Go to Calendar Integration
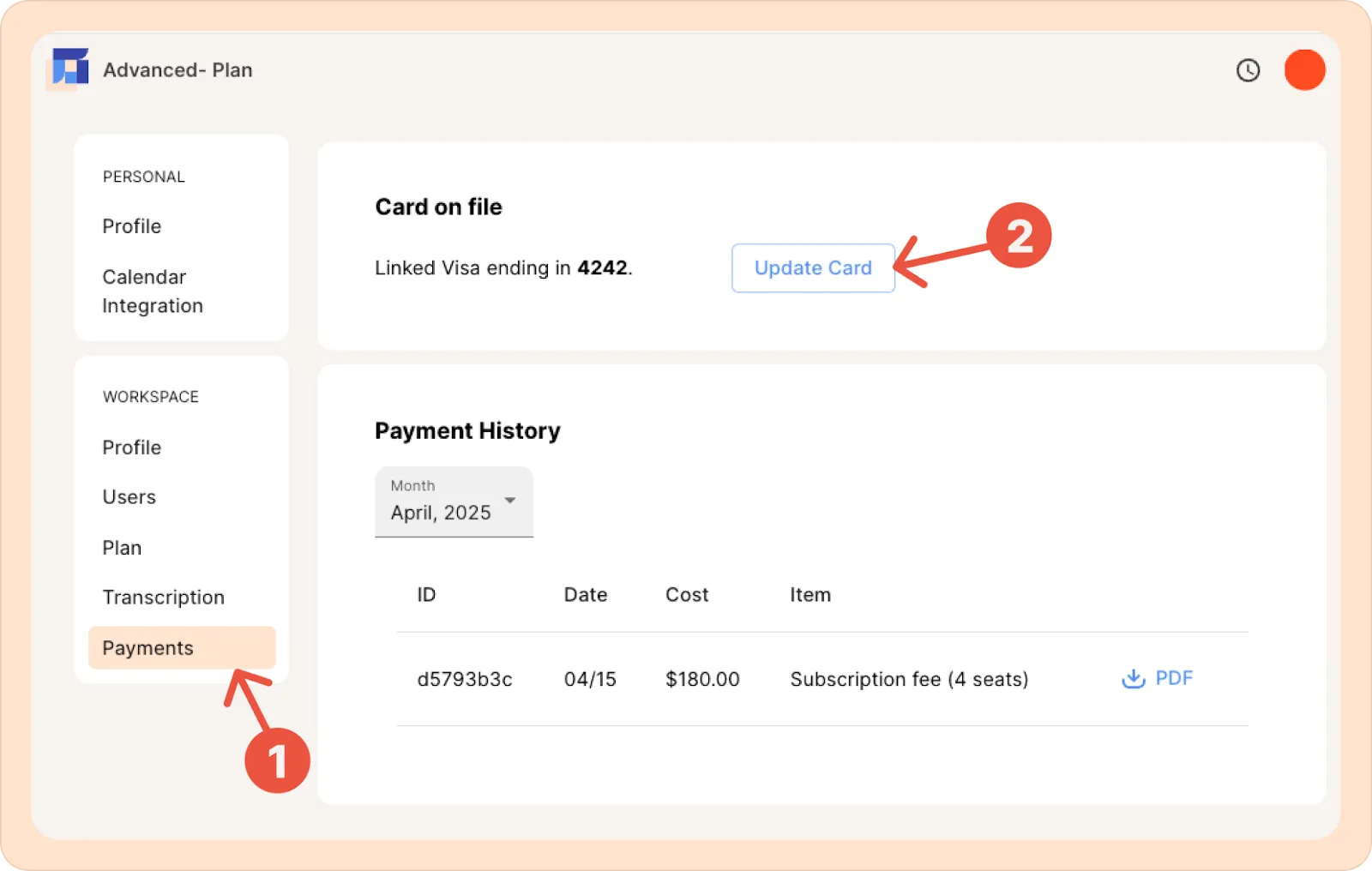The height and width of the screenshot is (871, 1372). (153, 291)
